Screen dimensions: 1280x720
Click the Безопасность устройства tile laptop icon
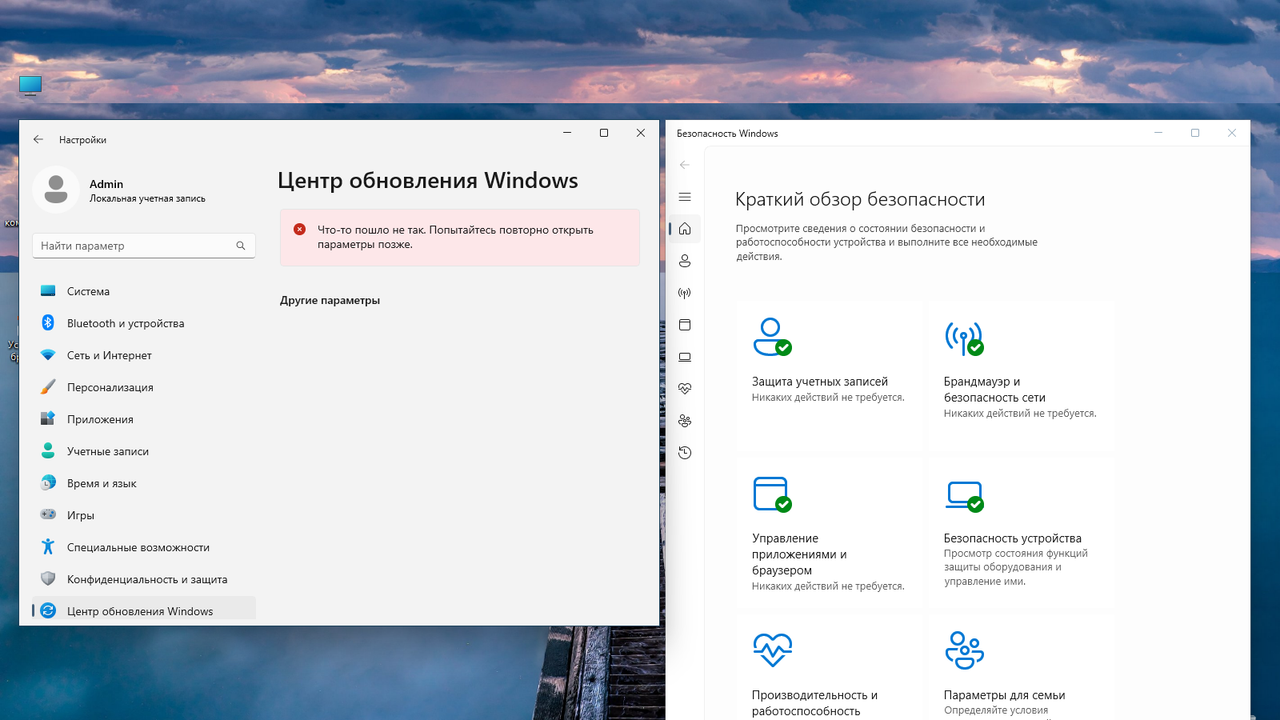click(964, 495)
